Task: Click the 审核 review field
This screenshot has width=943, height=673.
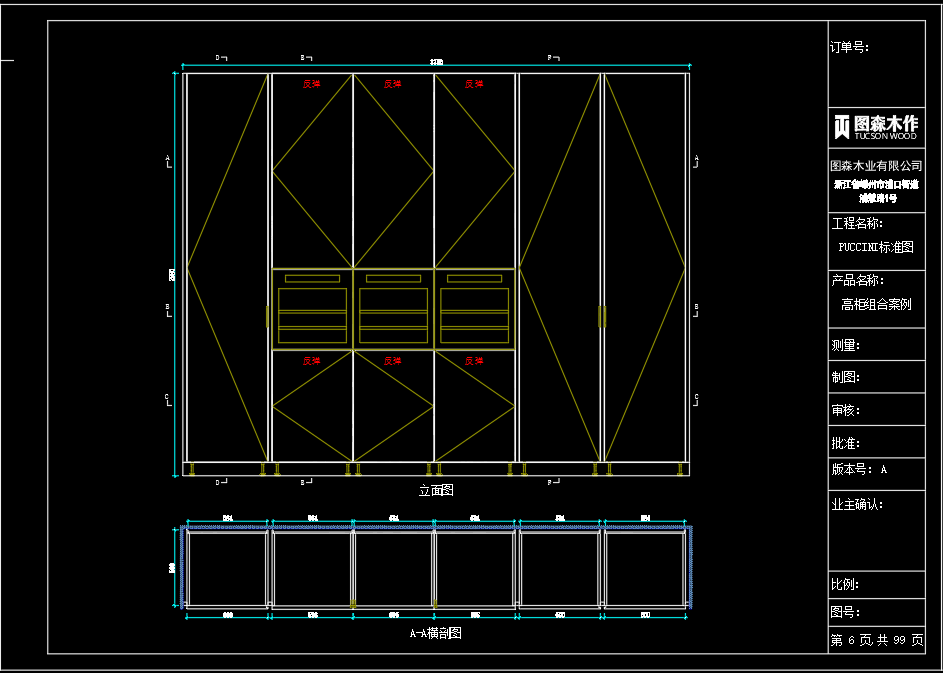Action: tap(846, 410)
